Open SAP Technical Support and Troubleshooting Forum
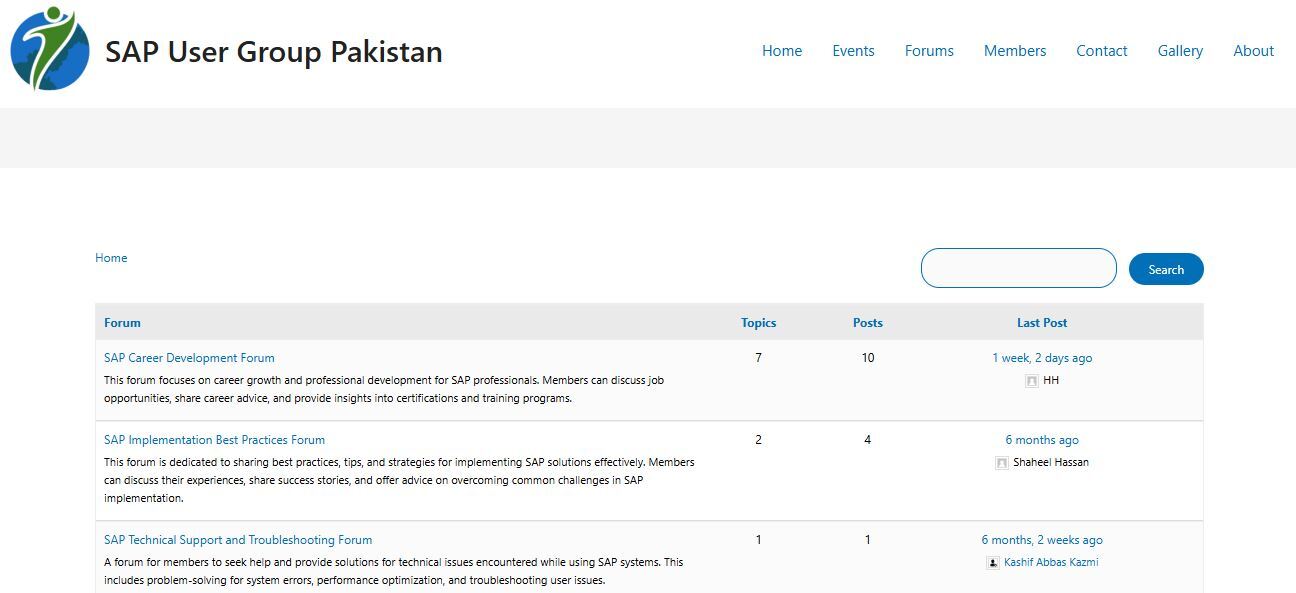1296x593 pixels. pyautogui.click(x=238, y=540)
